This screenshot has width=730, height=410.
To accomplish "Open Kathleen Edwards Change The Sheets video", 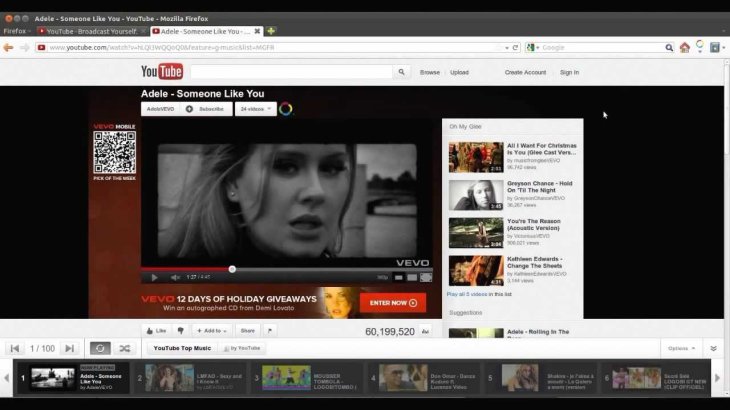I will [513, 270].
